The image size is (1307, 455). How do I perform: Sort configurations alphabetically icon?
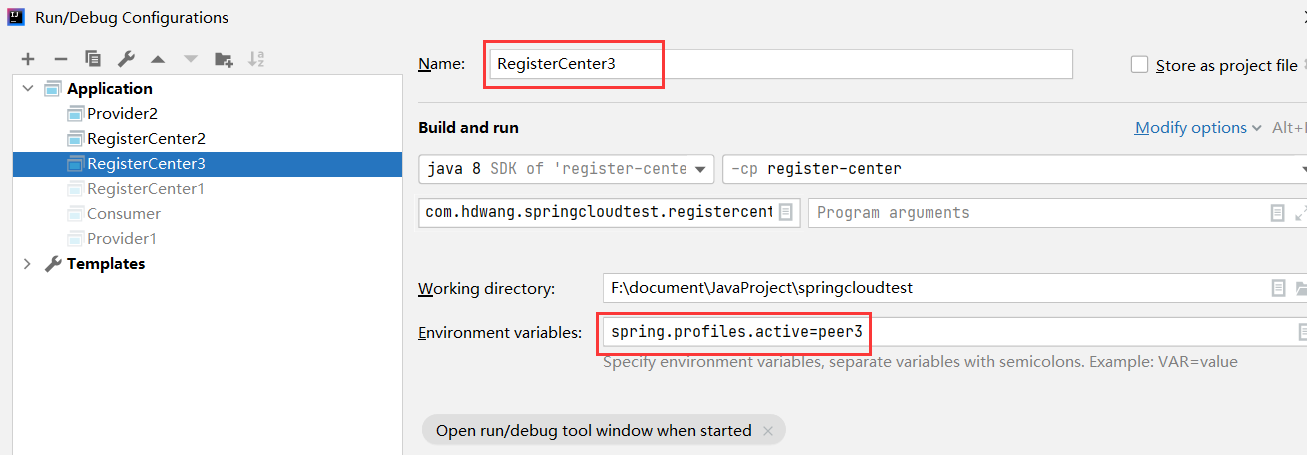point(256,59)
